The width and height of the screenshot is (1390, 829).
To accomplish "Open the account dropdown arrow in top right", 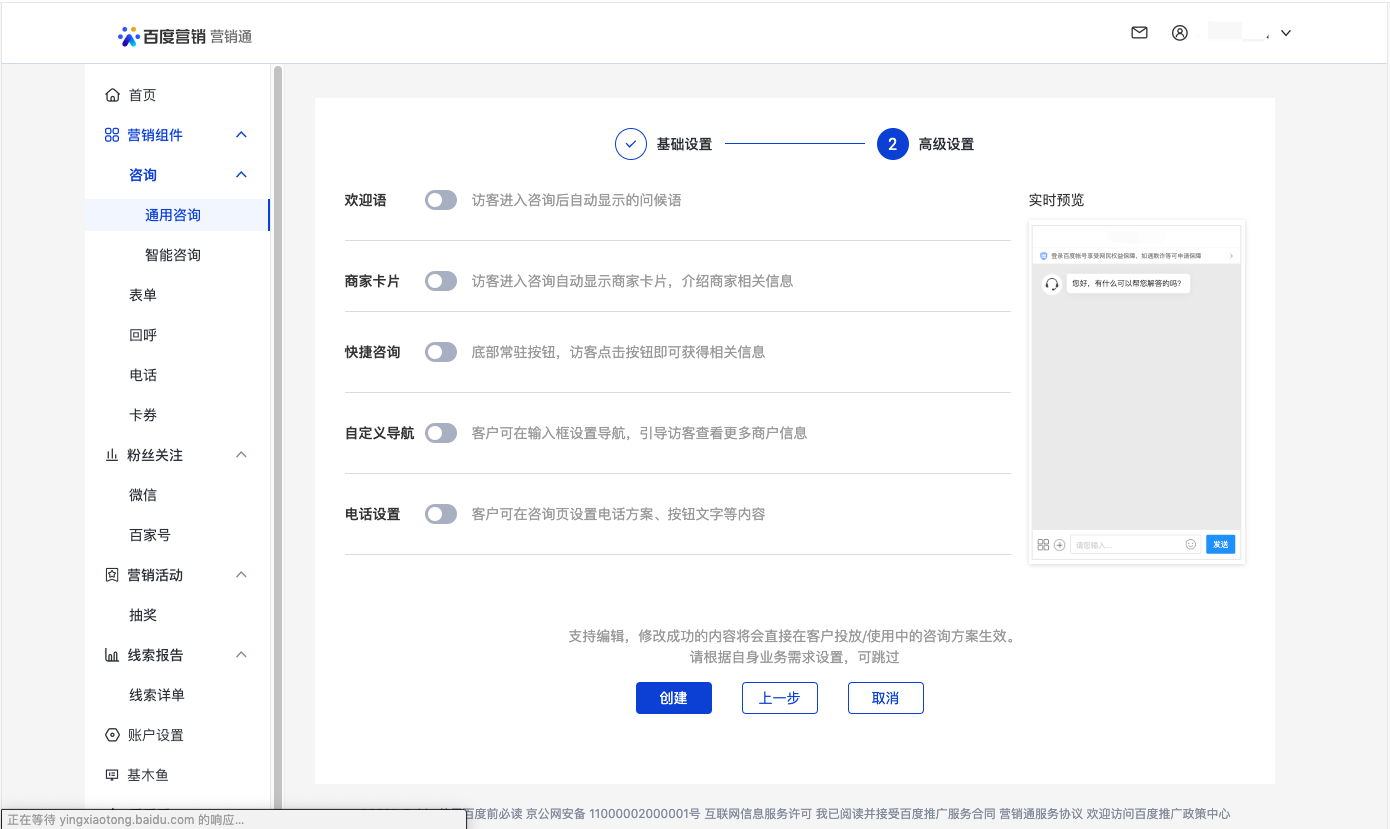I will tap(1285, 32).
